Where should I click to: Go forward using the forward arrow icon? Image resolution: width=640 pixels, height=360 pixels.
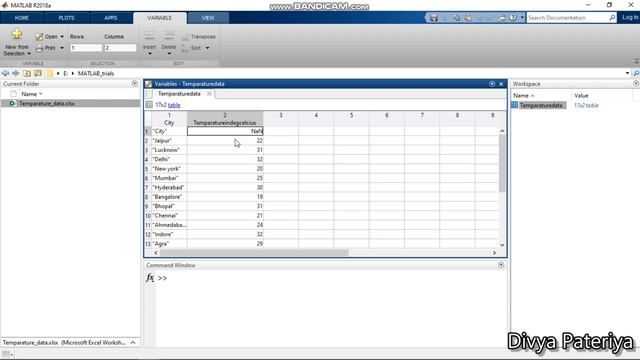click(x=16, y=73)
